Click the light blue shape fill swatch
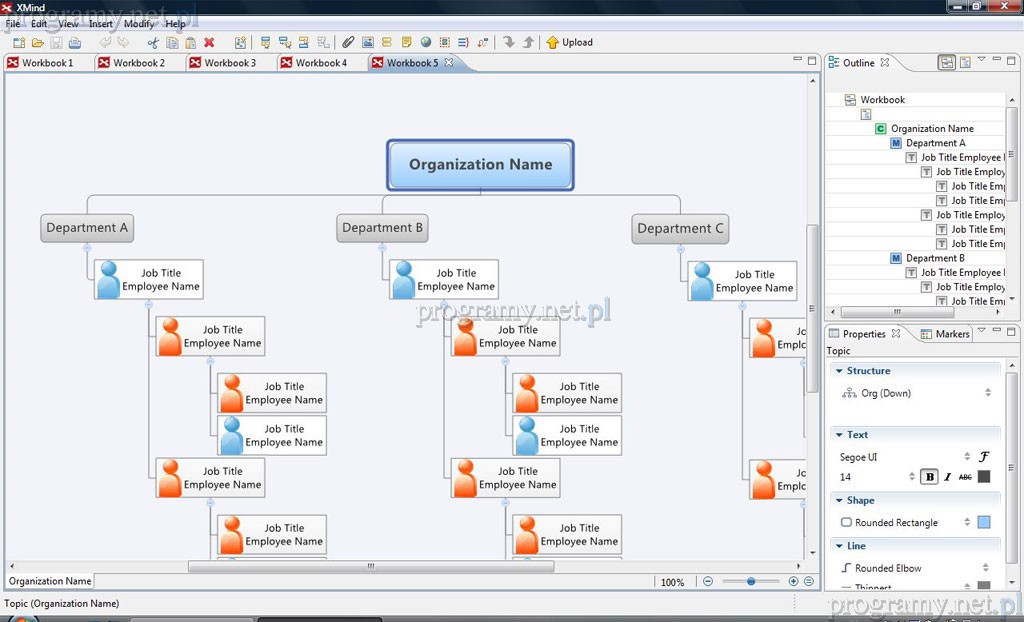 coord(984,522)
